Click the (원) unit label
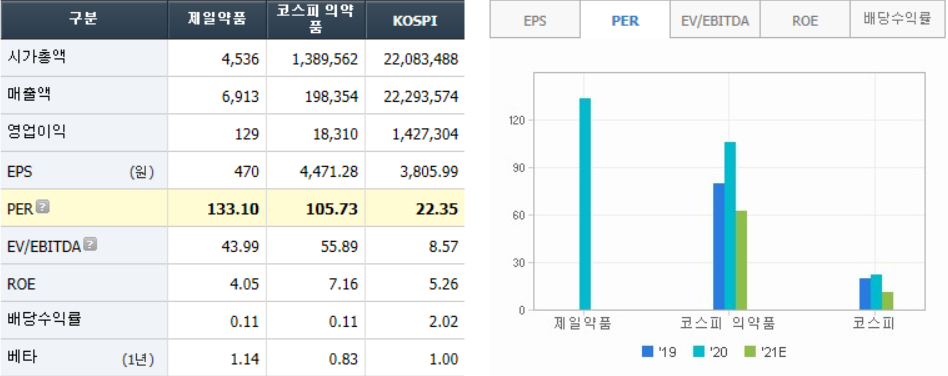The image size is (948, 376). pyautogui.click(x=141, y=172)
